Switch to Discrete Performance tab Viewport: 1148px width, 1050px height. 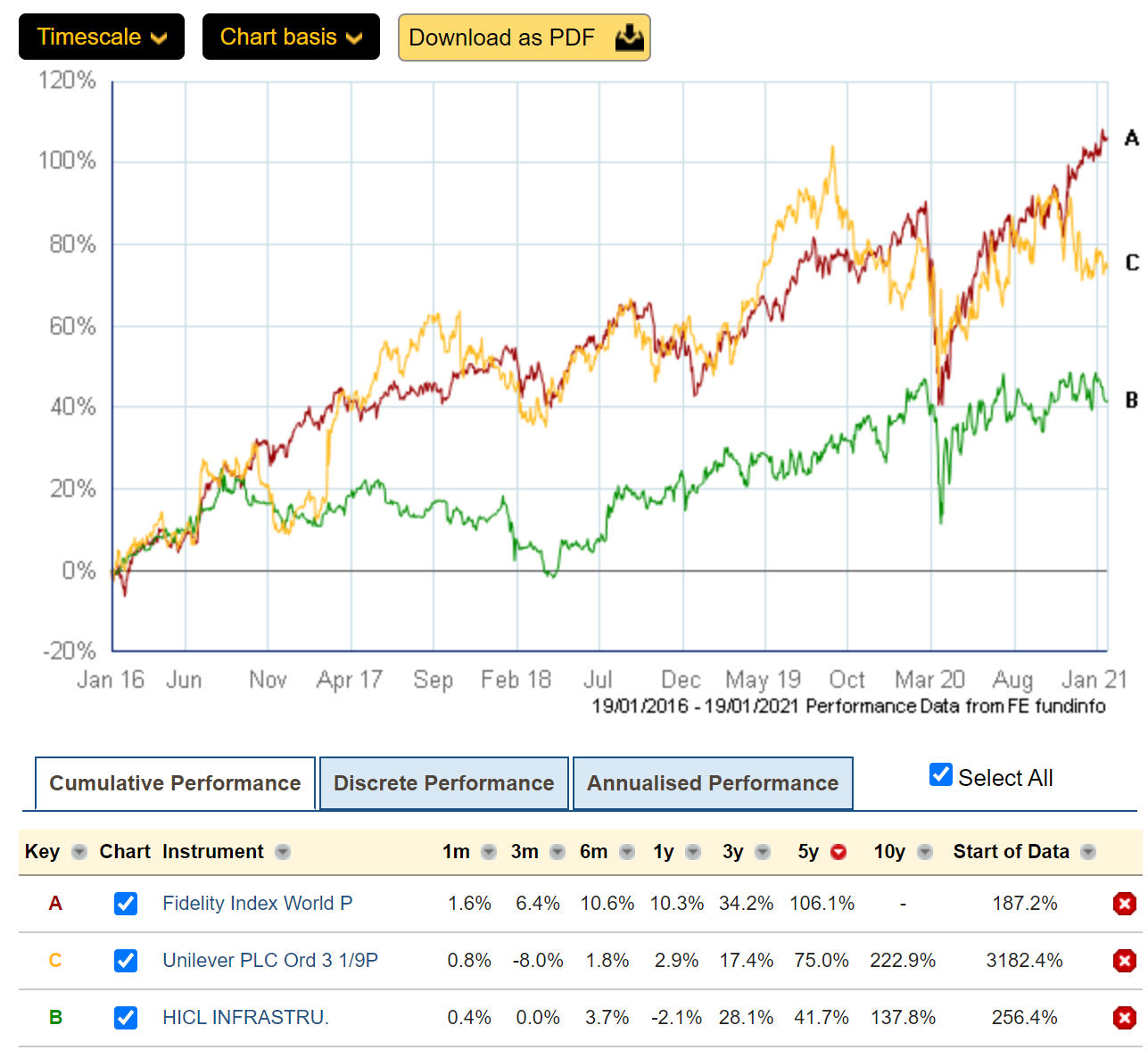click(x=443, y=783)
